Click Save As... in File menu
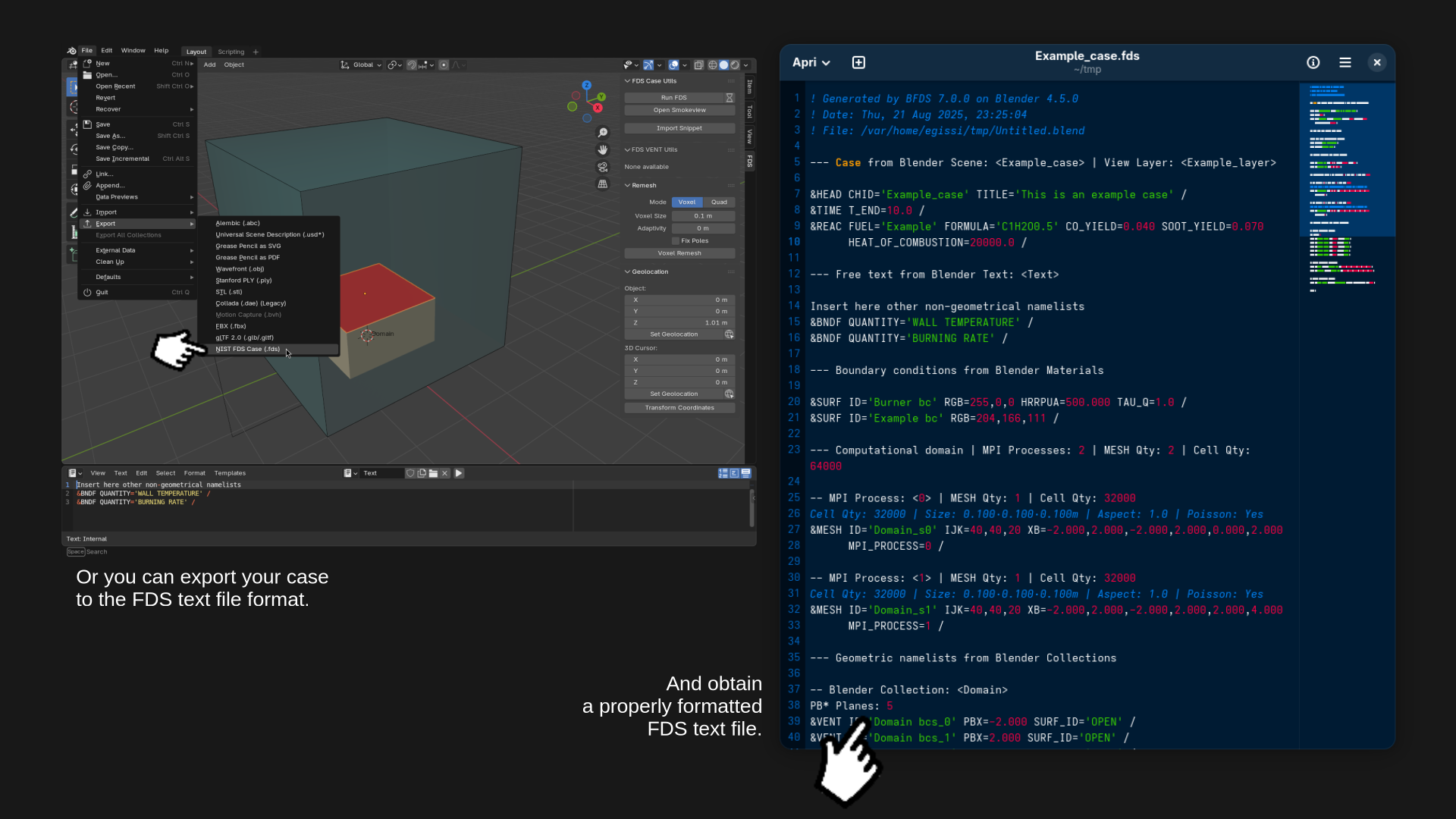The image size is (1456, 819). (137, 136)
